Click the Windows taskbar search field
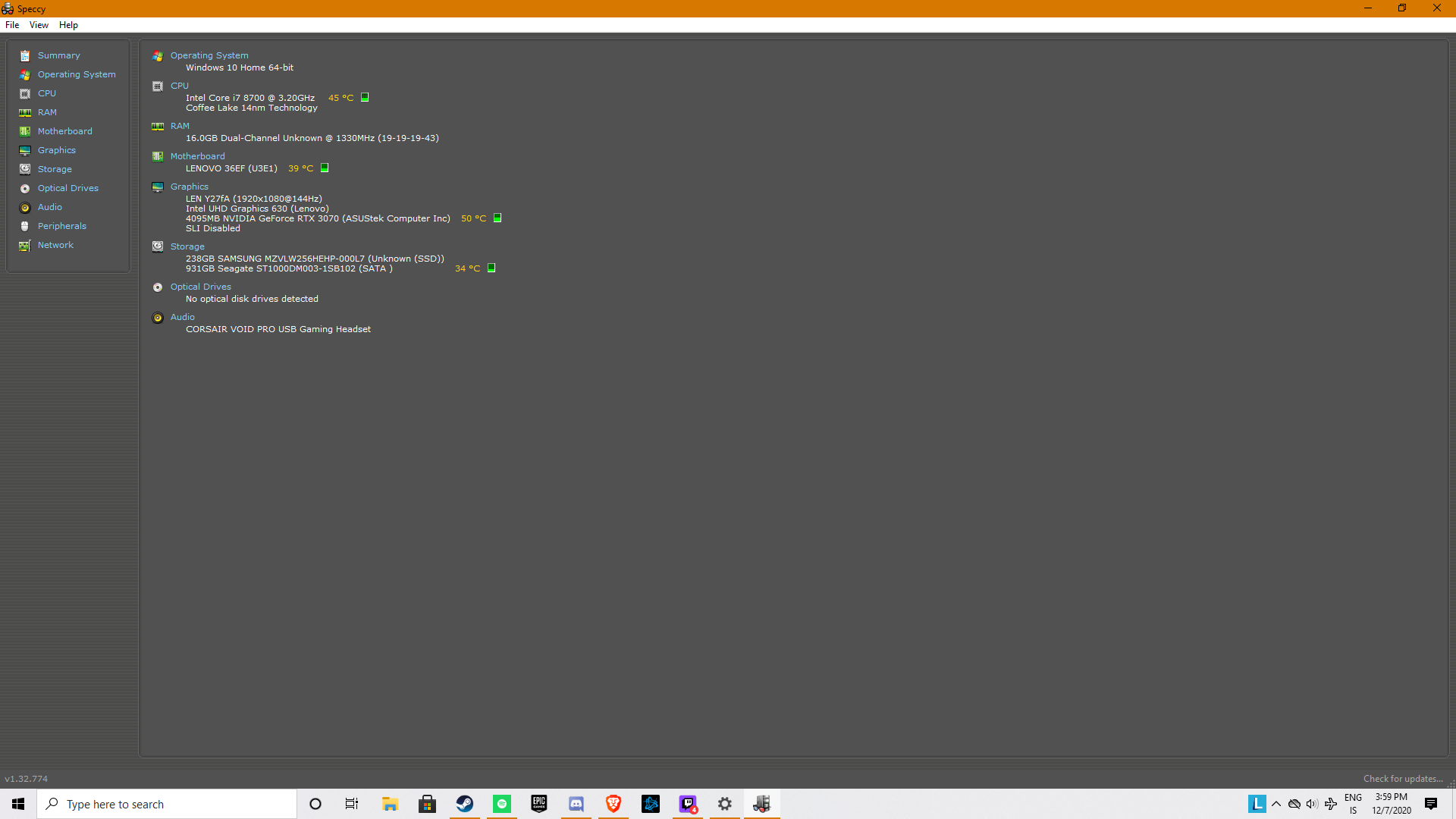The image size is (1456, 819). (x=167, y=804)
